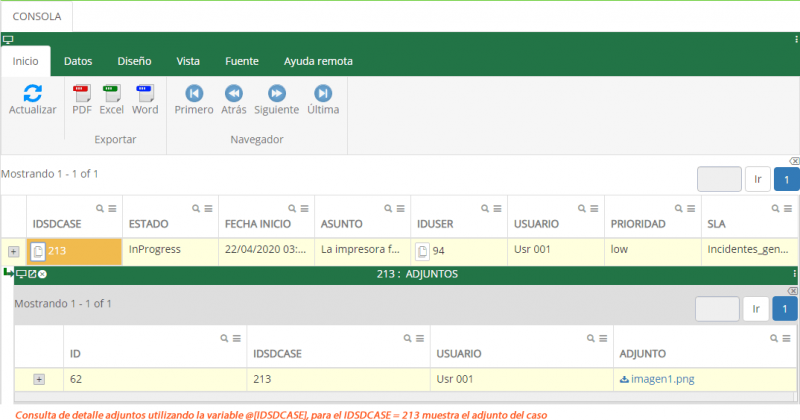Open IDSDCASE column menu in main grid

tap(112, 209)
